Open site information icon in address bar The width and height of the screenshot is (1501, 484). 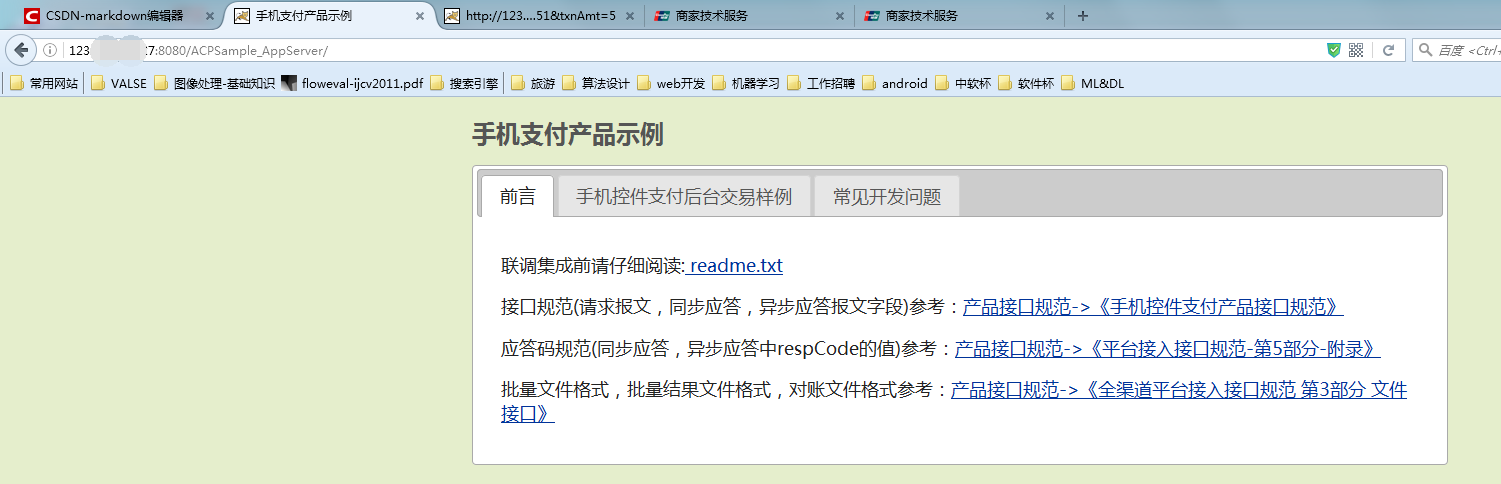click(50, 50)
